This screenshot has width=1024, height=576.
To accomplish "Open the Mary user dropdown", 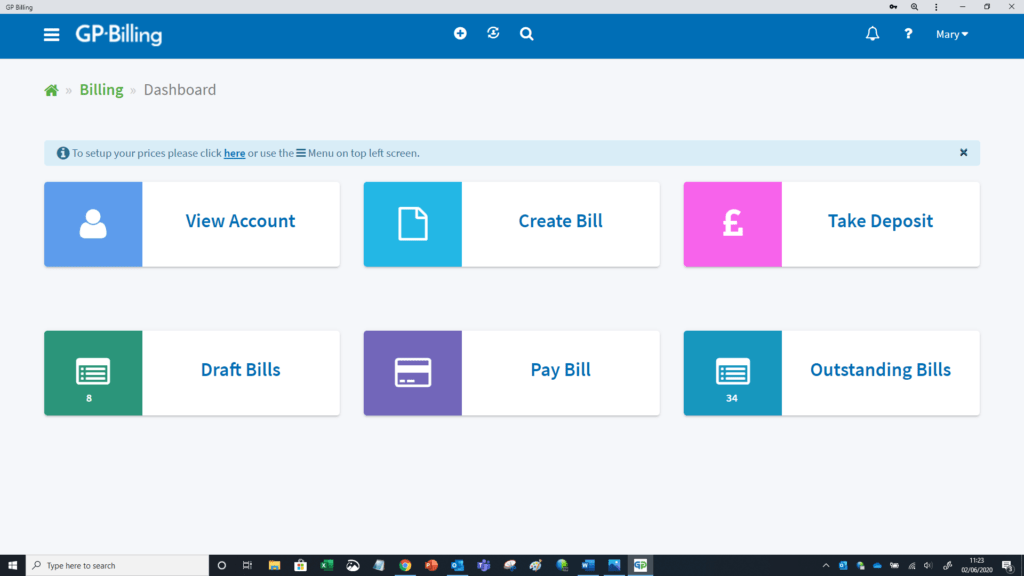I will click(951, 33).
